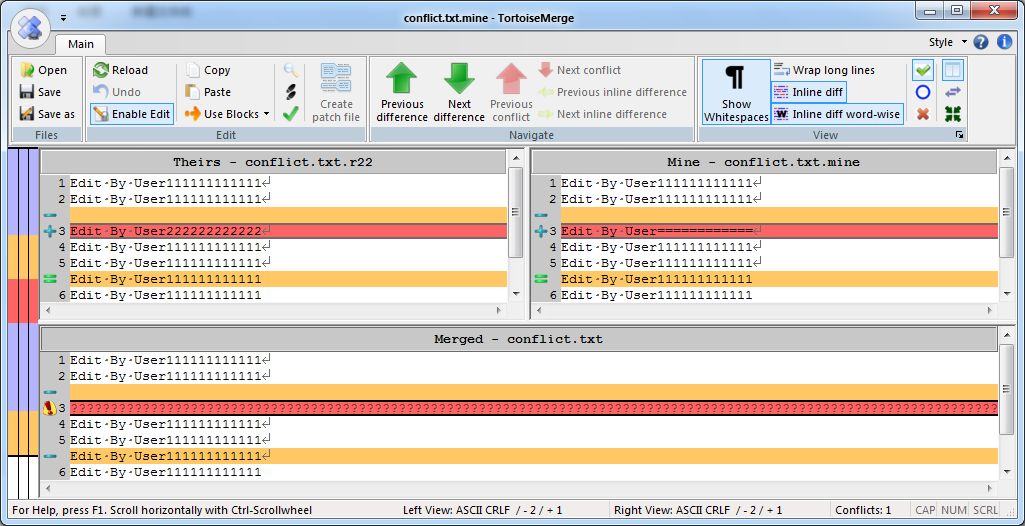Go to Next conflict
The image size is (1025, 526).
pyautogui.click(x=579, y=70)
